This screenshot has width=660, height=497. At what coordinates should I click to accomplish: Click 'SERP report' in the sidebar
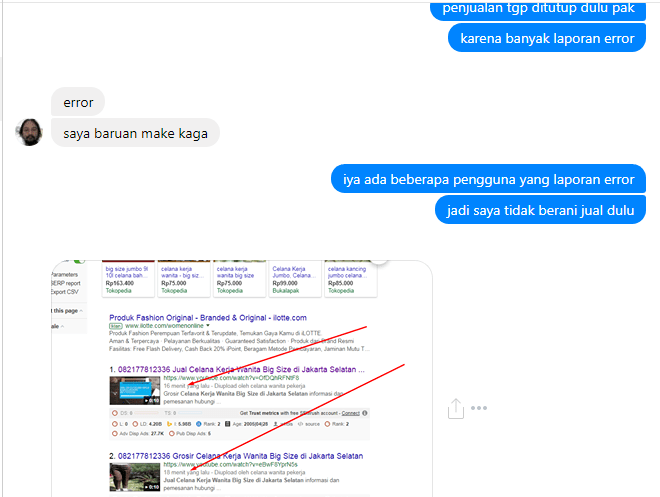tap(65, 283)
